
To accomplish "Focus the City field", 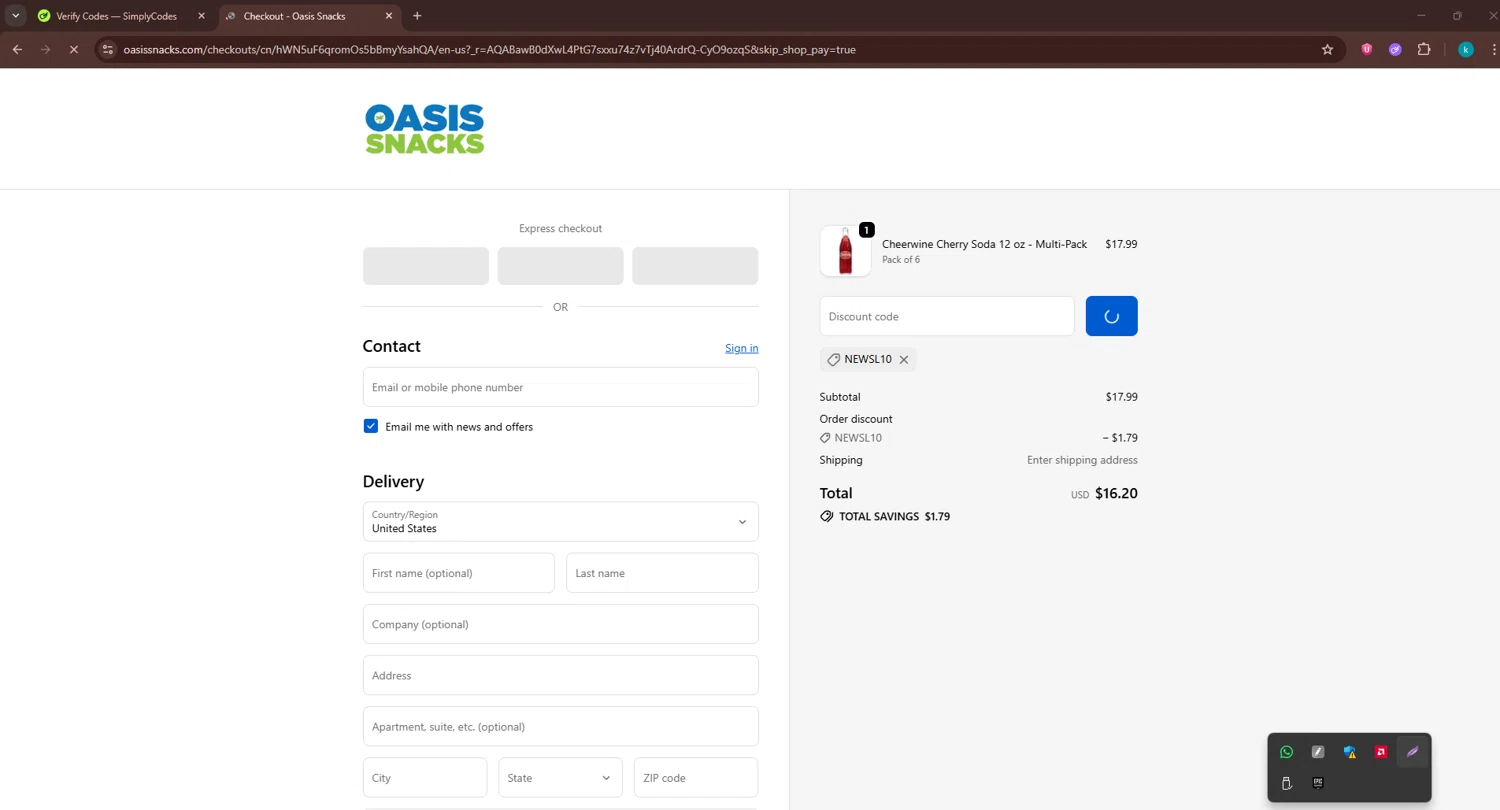I will pos(425,778).
